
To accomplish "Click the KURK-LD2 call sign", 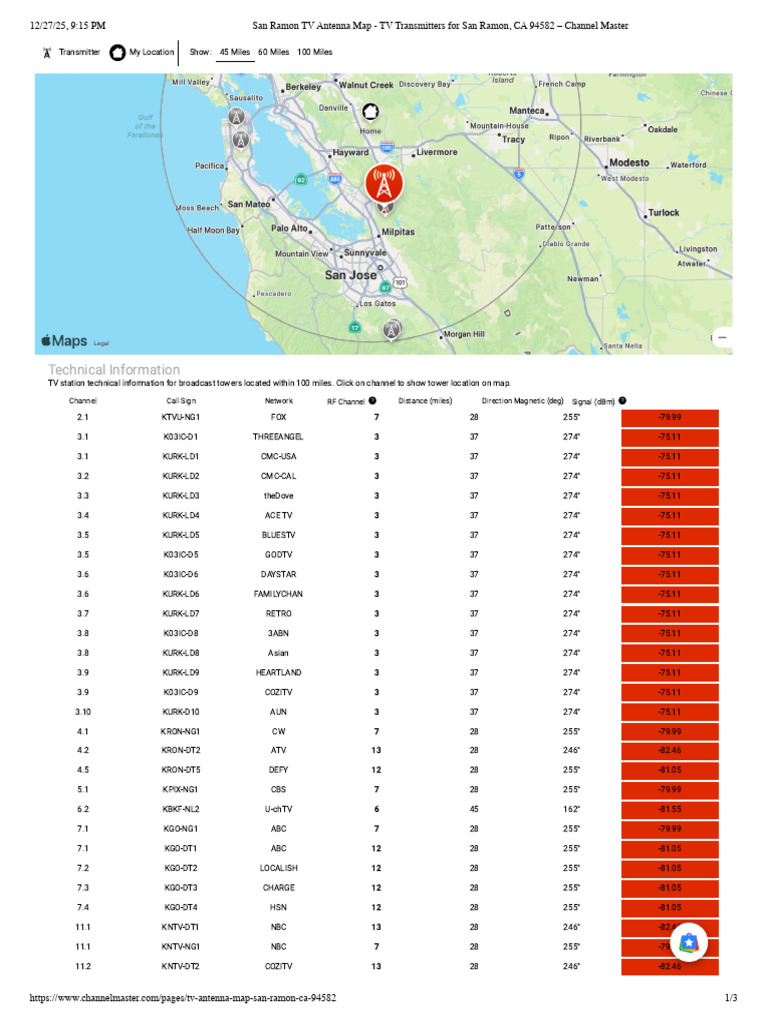I will 181,476.
